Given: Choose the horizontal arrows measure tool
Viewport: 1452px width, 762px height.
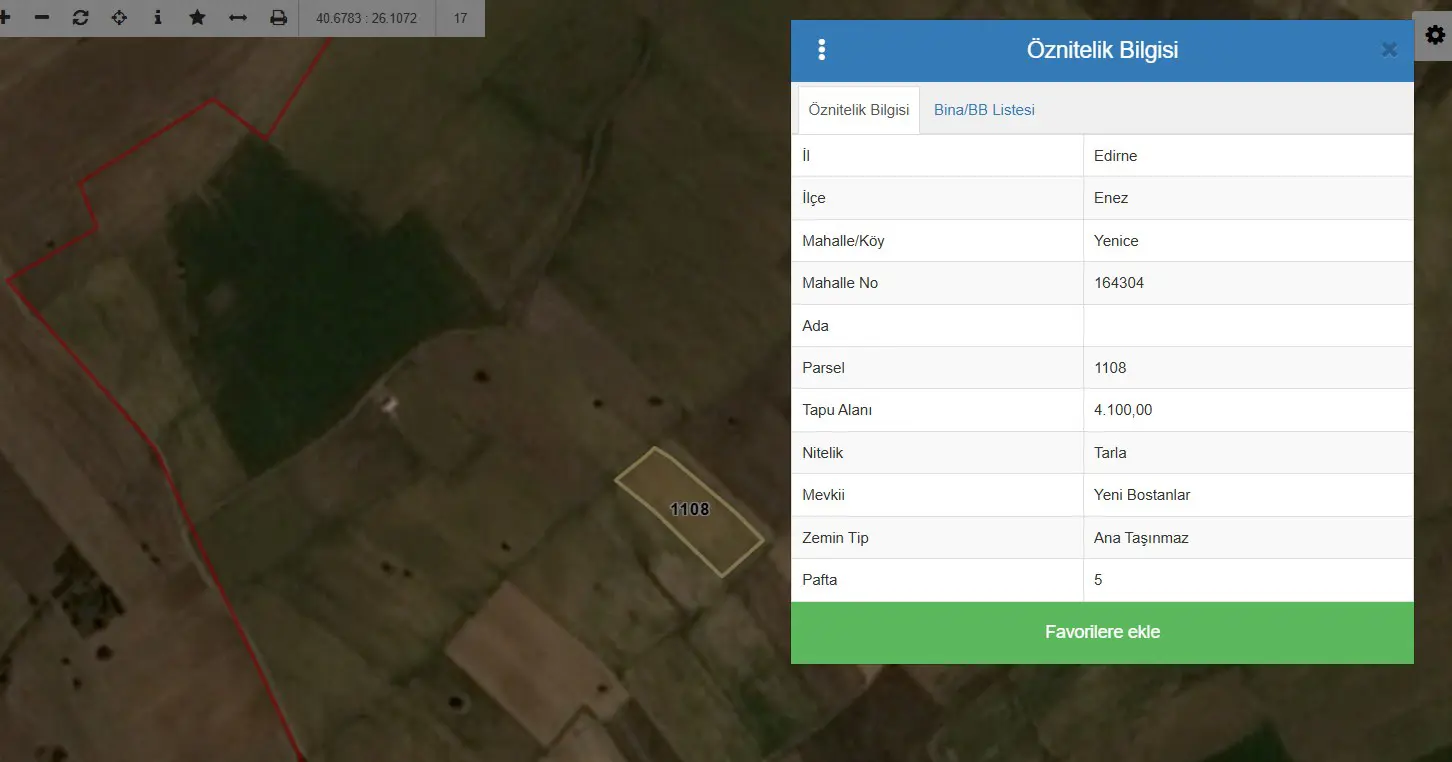Looking at the screenshot, I should click(238, 18).
